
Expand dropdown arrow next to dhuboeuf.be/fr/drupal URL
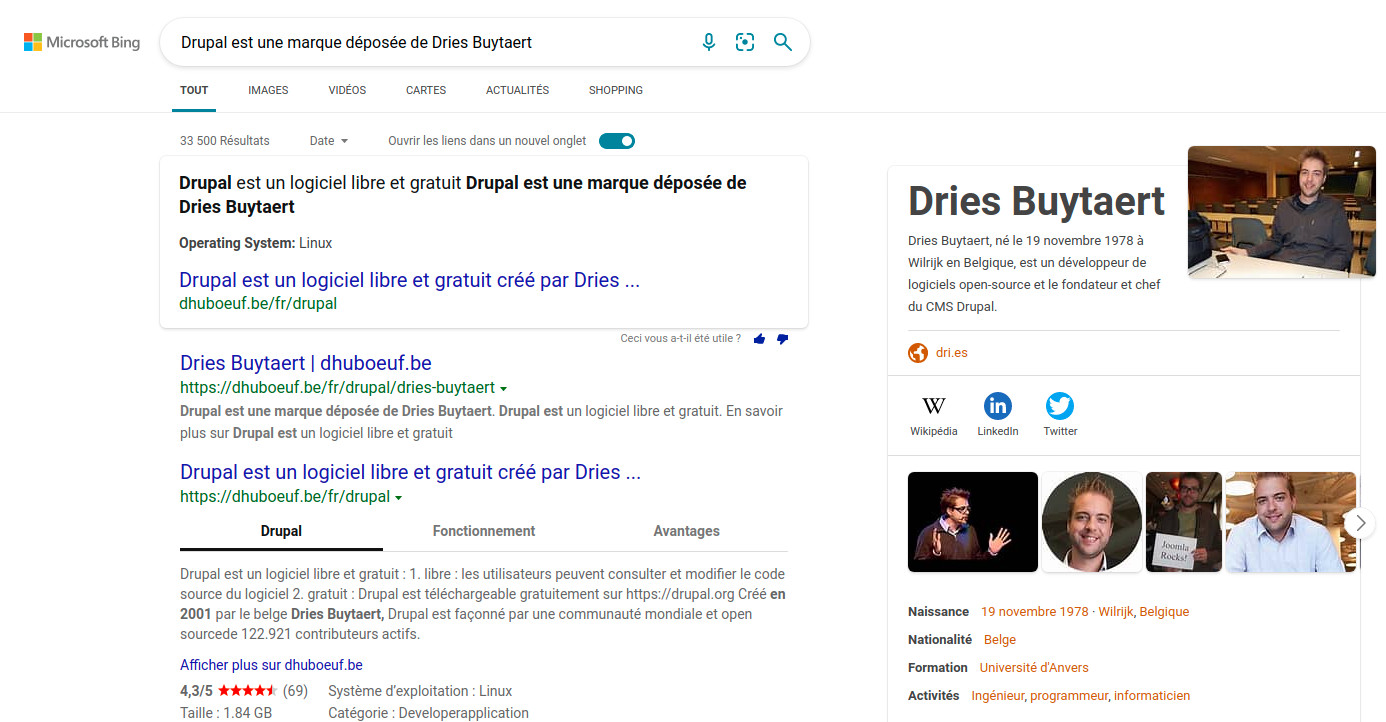pyautogui.click(x=398, y=497)
